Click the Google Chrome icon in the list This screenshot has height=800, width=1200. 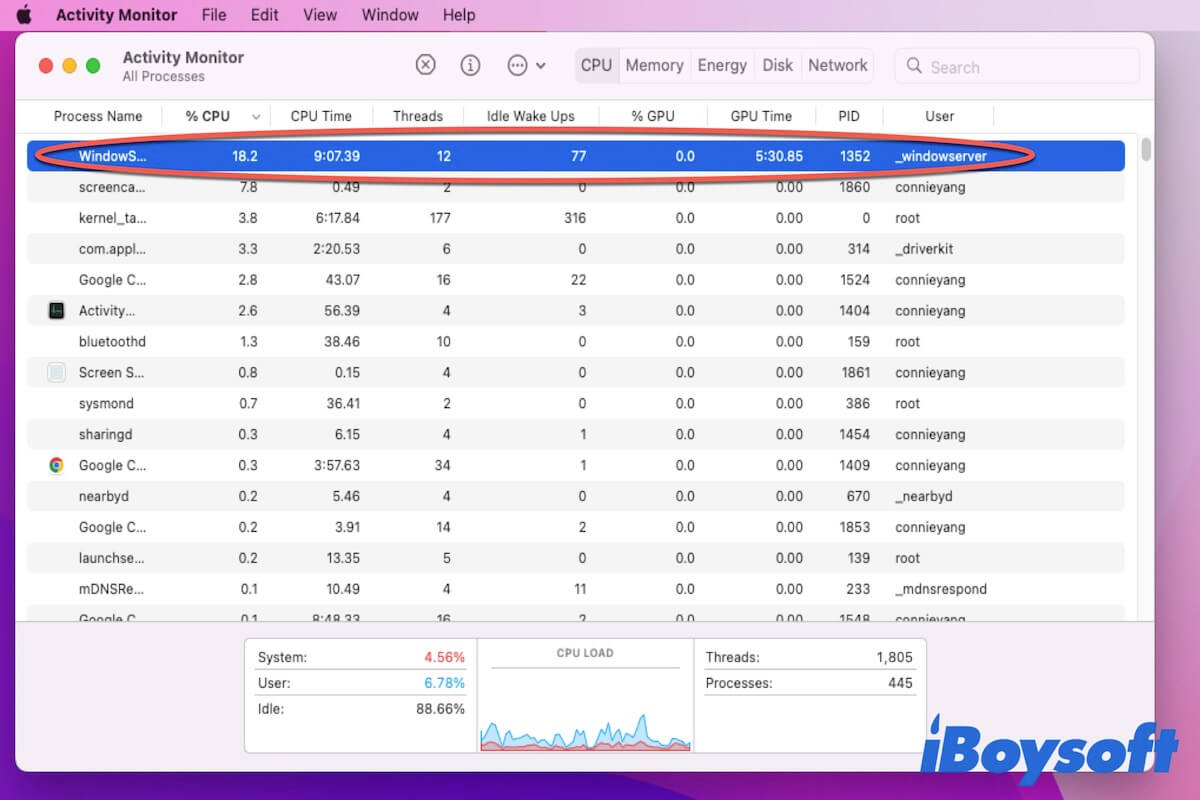pos(57,465)
